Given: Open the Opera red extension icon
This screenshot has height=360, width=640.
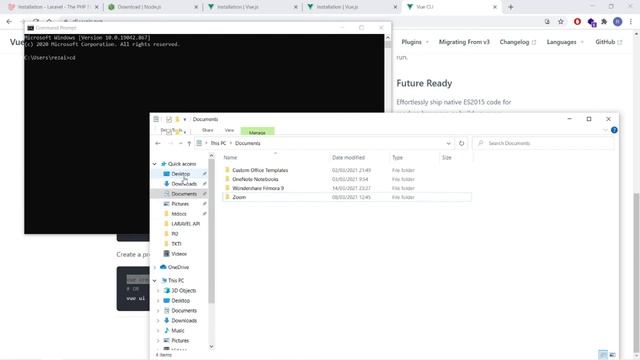Looking at the screenshot, I should click(577, 22).
